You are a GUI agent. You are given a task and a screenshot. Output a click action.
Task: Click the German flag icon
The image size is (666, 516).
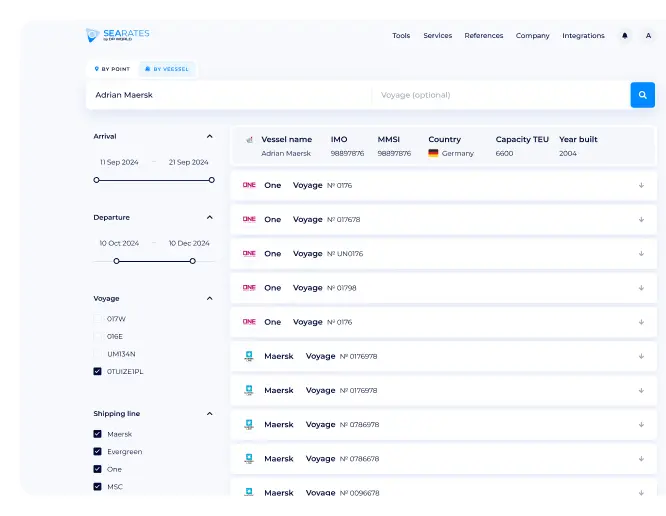pyautogui.click(x=433, y=153)
